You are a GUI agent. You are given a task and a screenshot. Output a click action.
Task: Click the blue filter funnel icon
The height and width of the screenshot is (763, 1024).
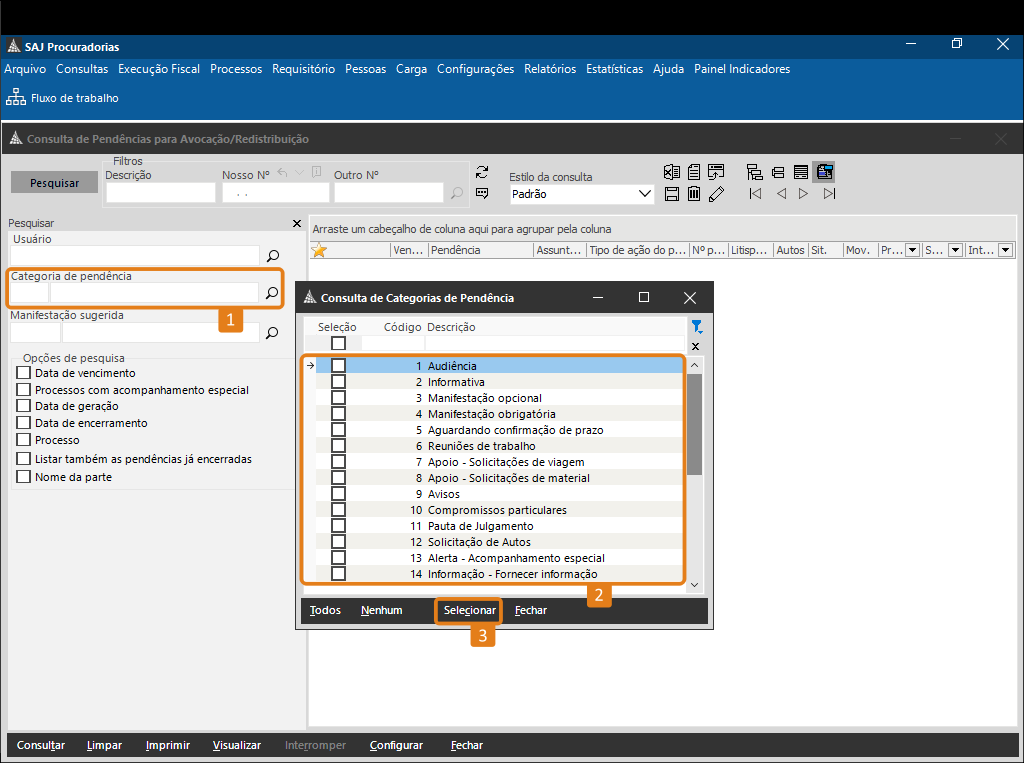coord(696,327)
